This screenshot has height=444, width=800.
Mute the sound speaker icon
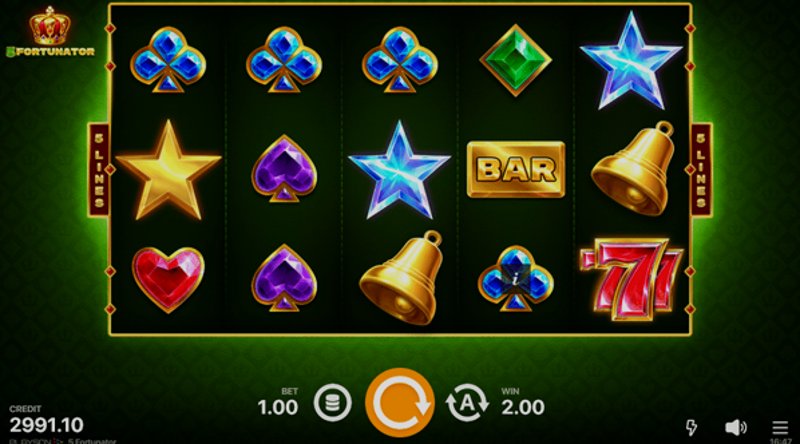coord(735,427)
